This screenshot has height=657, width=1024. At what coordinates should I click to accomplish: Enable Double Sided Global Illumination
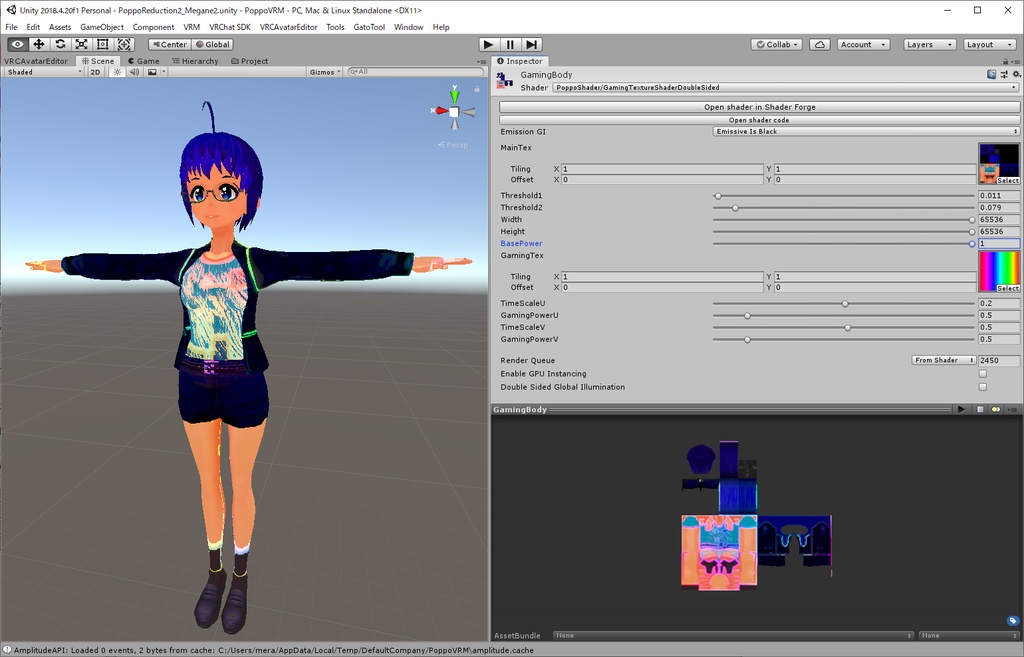(982, 387)
